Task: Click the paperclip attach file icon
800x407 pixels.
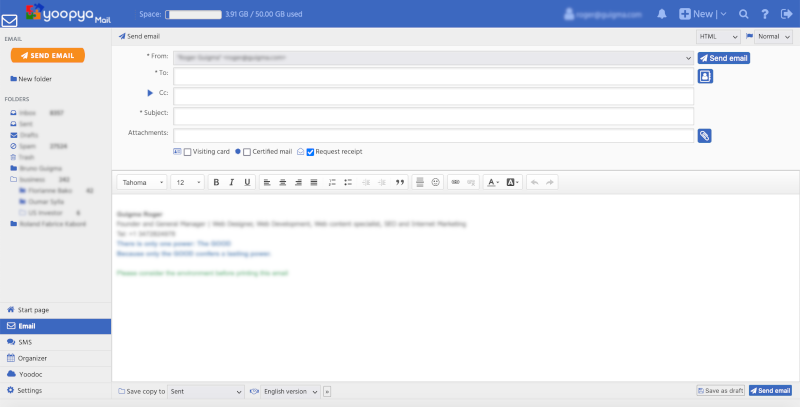Action: click(705, 135)
